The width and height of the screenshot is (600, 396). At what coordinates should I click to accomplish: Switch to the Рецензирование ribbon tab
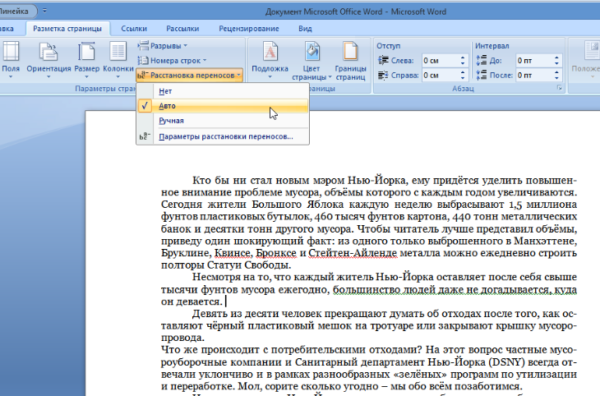point(249,29)
